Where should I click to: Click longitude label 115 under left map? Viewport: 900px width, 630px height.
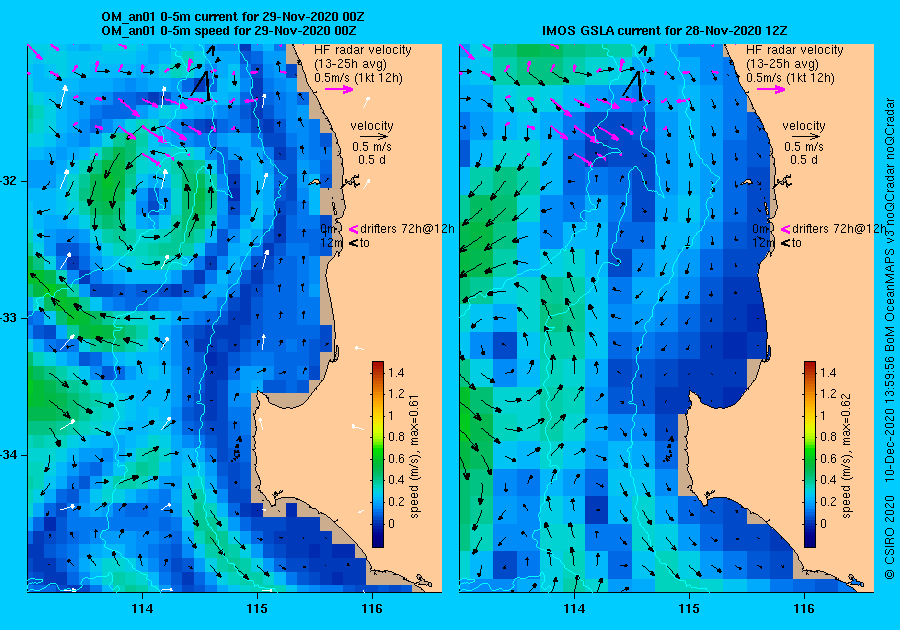point(257,609)
